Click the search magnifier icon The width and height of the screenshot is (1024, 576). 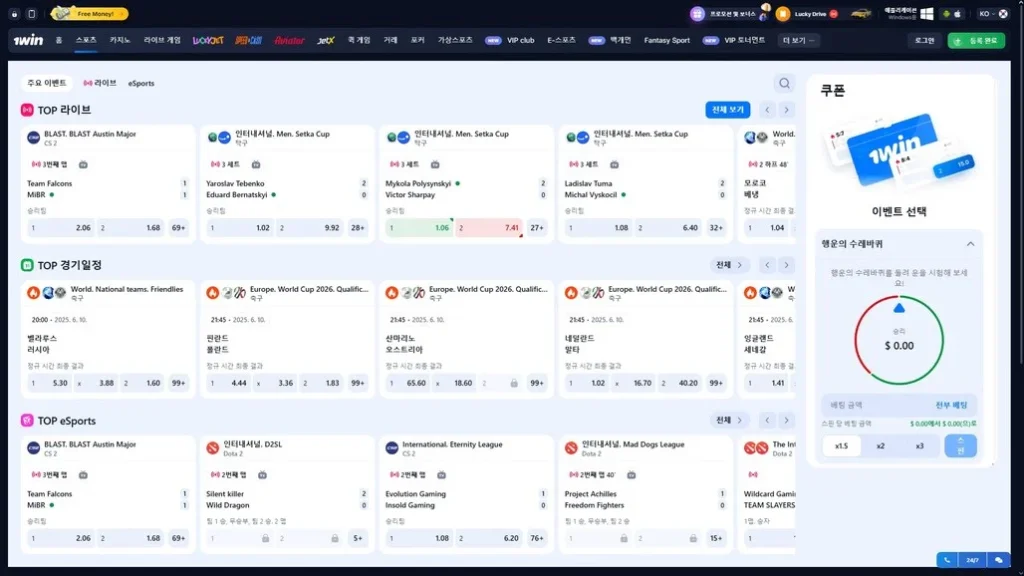[x=785, y=83]
